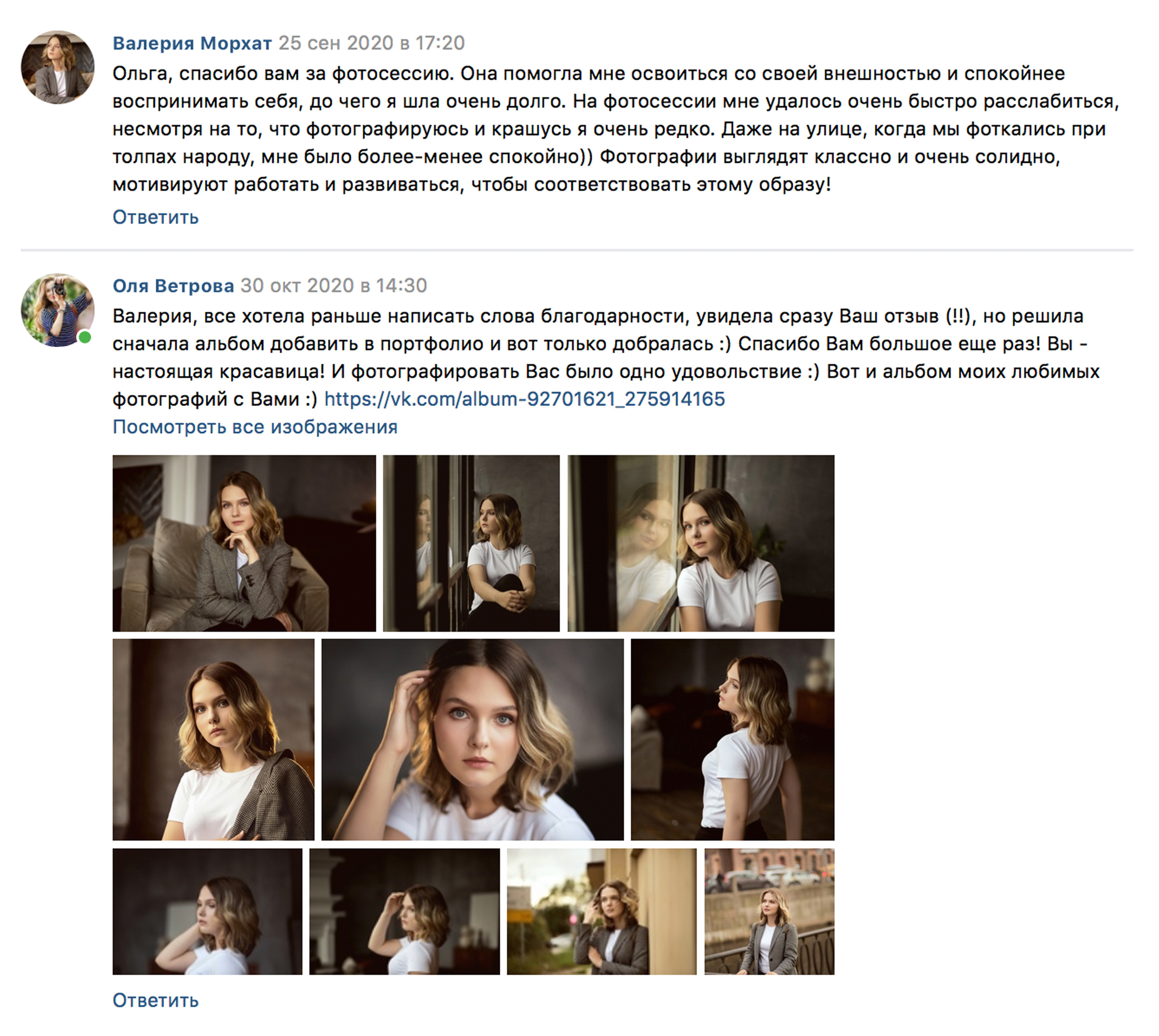This screenshot has height=1036, width=1159.
Task: Open the profile-view photo in white t-shirt
Action: click(733, 740)
